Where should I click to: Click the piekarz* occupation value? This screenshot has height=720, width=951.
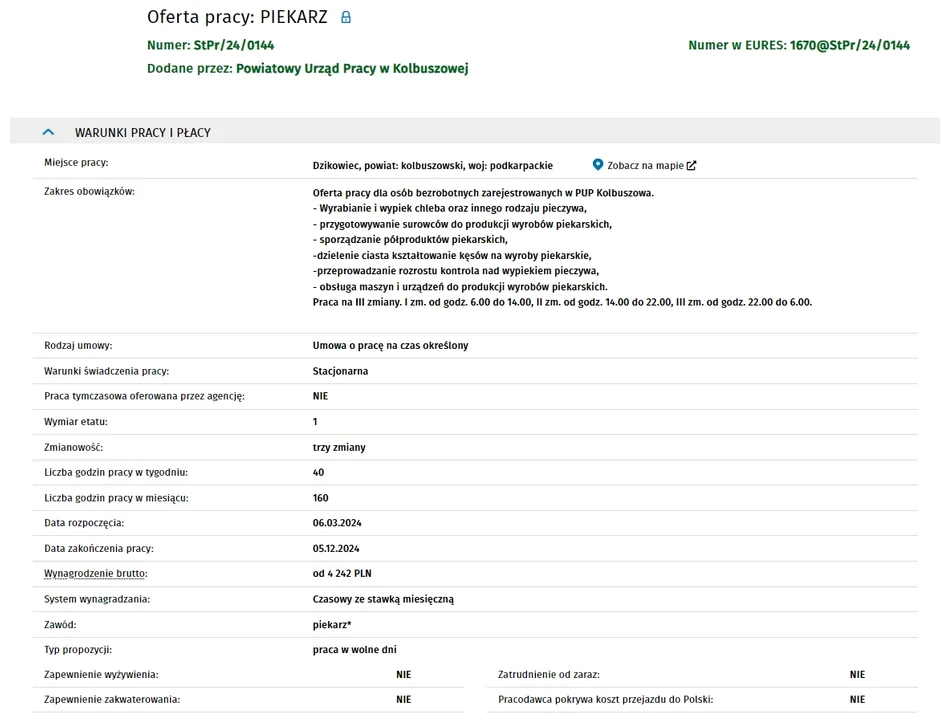[332, 624]
